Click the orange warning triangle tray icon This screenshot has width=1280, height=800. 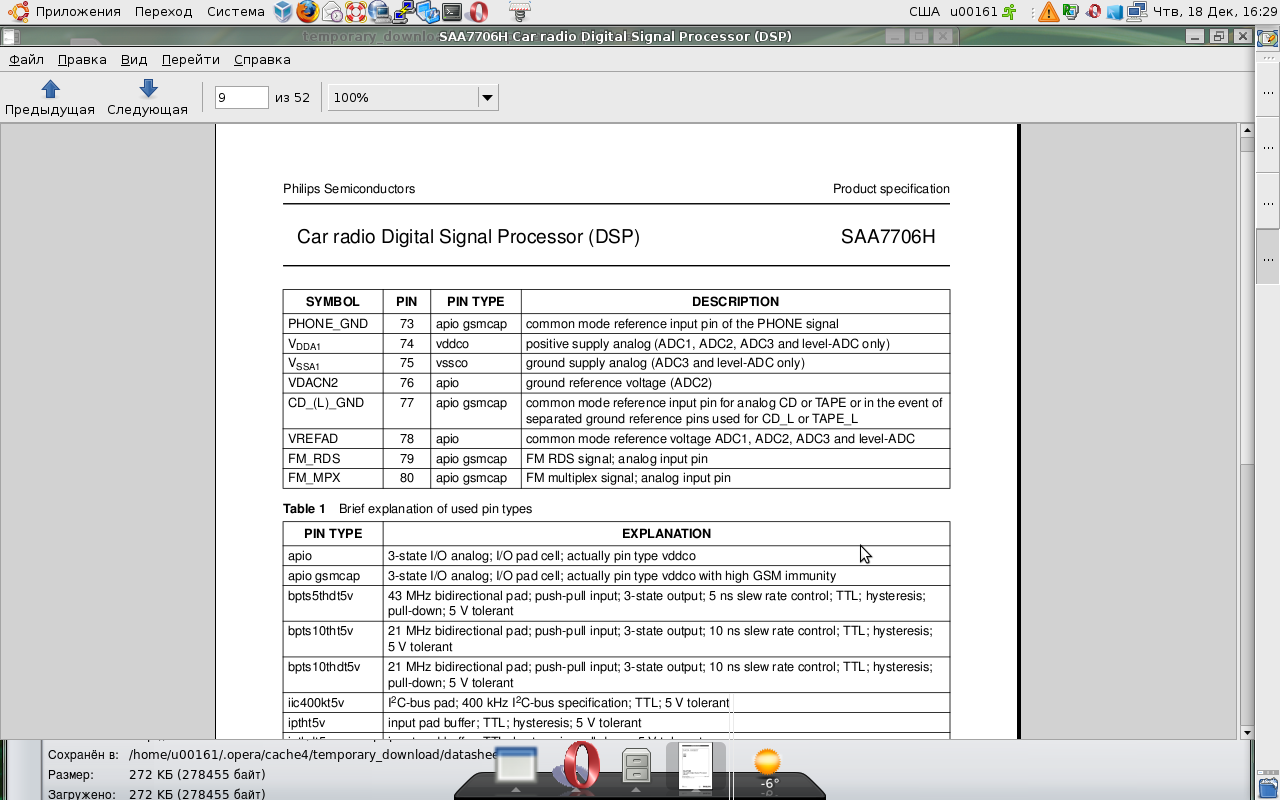click(x=1048, y=12)
